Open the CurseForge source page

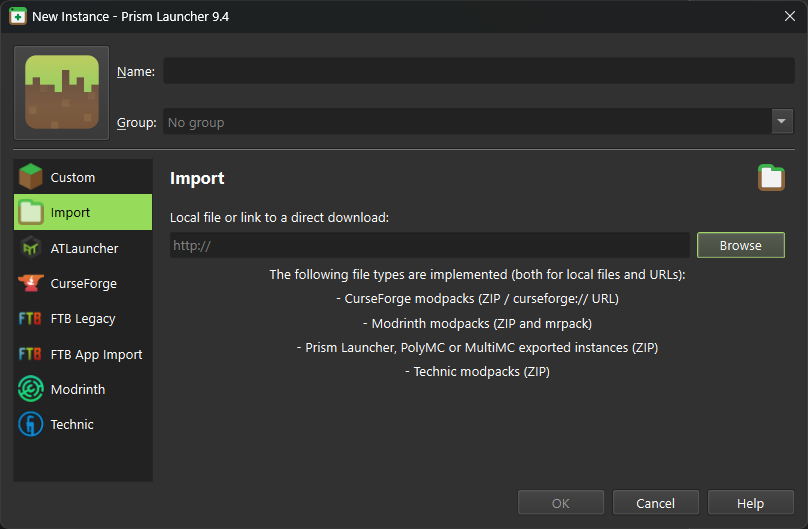coord(84,283)
